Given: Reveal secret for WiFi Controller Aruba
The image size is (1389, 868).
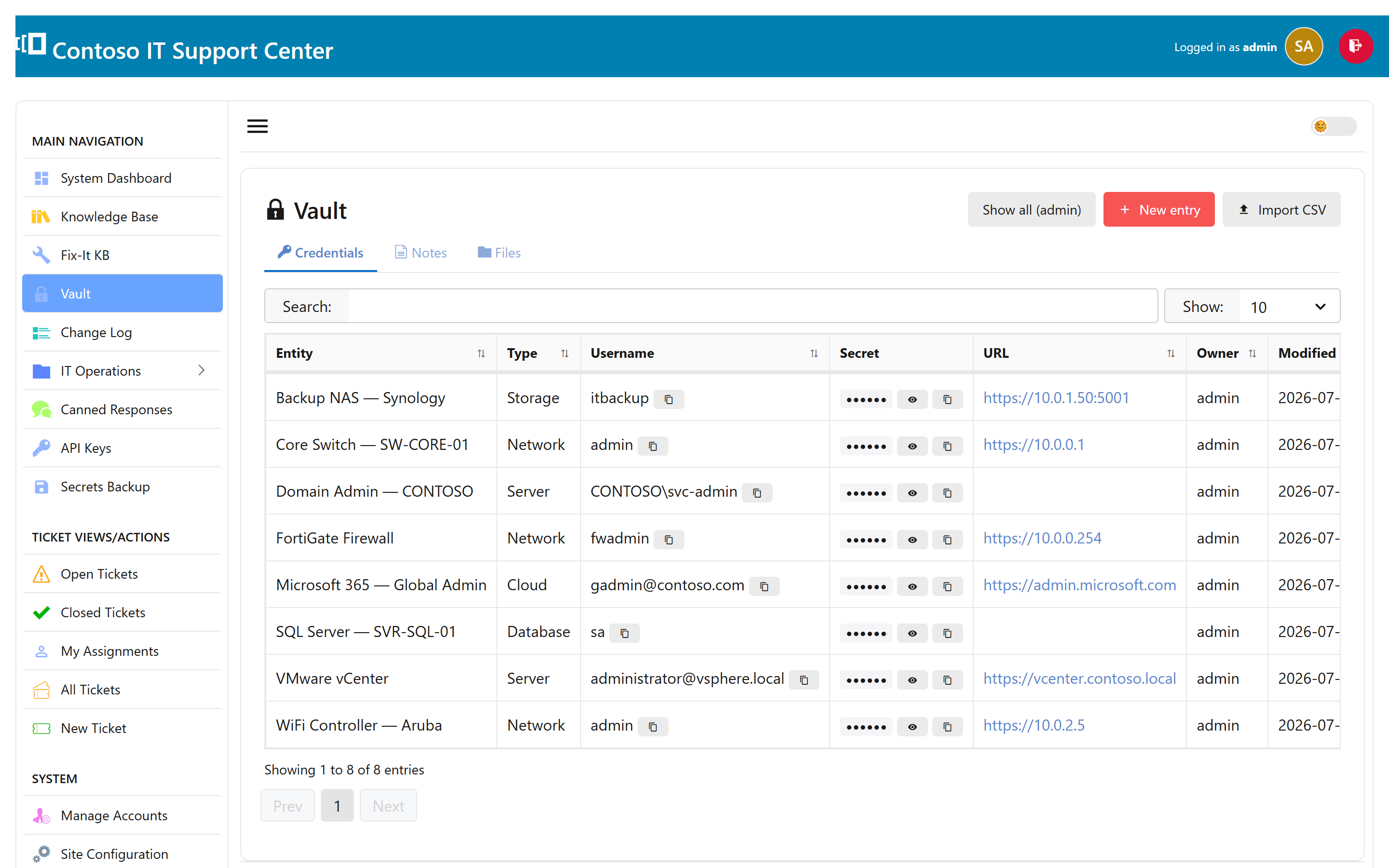Looking at the screenshot, I should (x=912, y=727).
